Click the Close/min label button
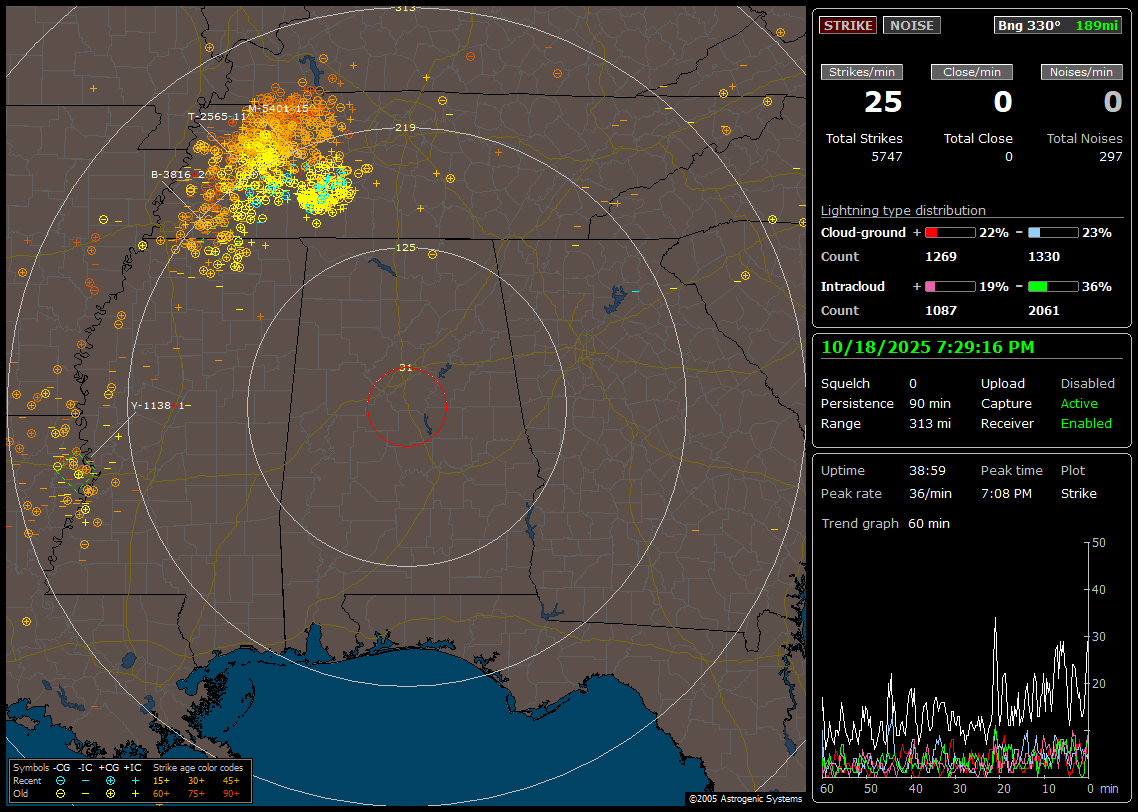The height and width of the screenshot is (812, 1138). 972,72
